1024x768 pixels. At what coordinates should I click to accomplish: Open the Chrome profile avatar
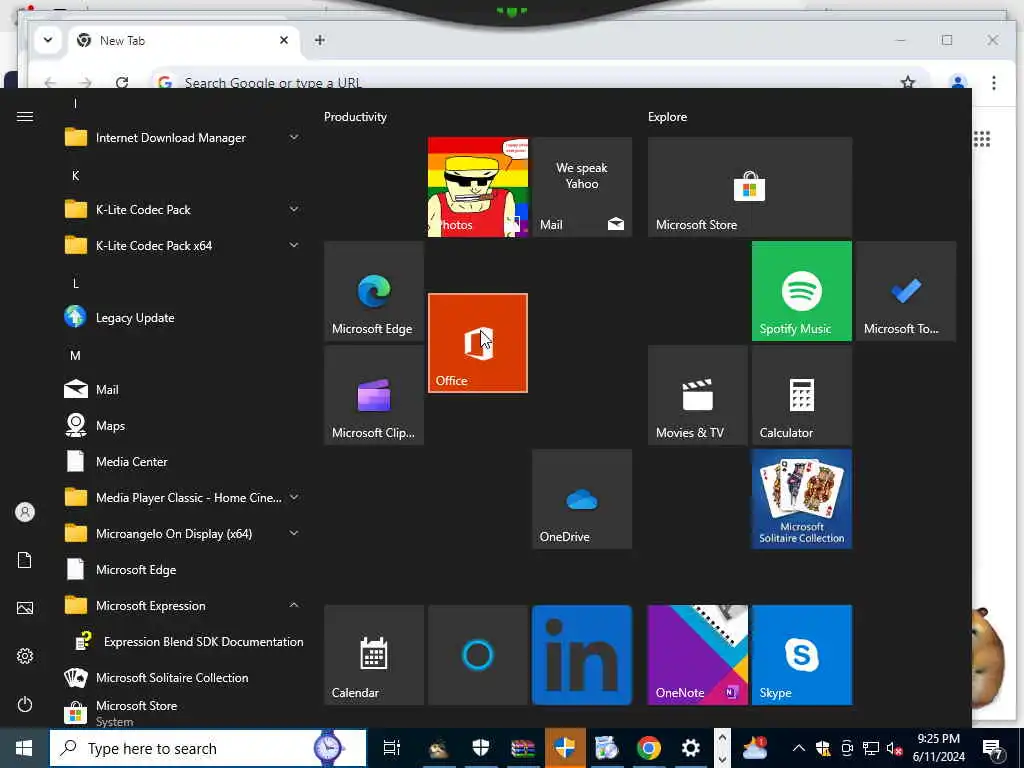click(958, 82)
